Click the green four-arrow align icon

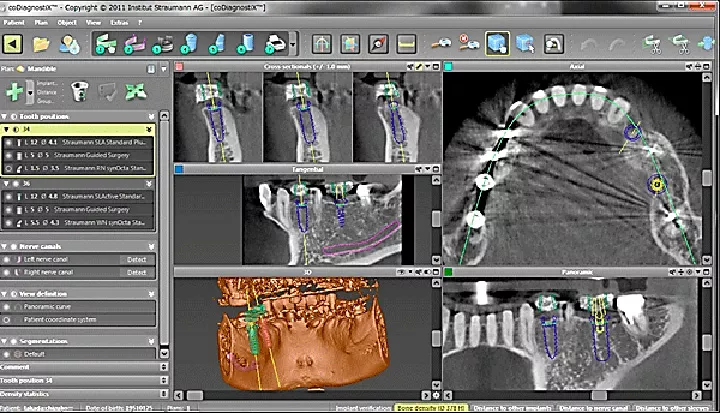[x=135, y=91]
